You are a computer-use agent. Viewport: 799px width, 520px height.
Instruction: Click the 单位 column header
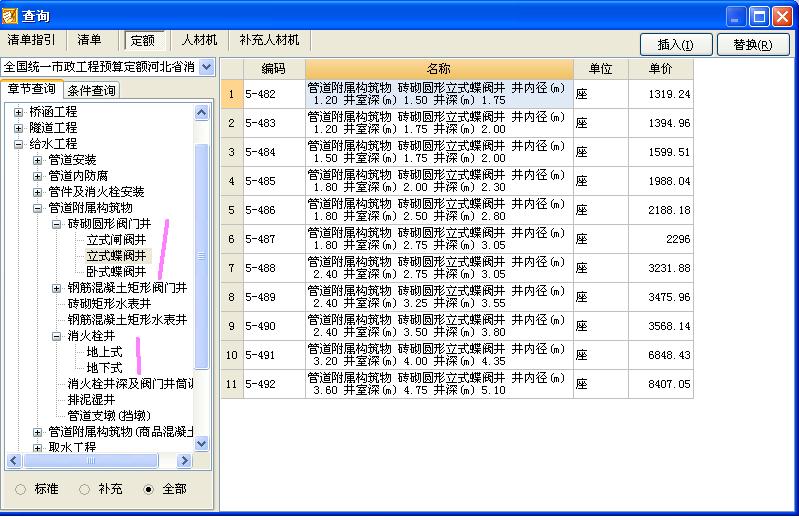[x=600, y=69]
